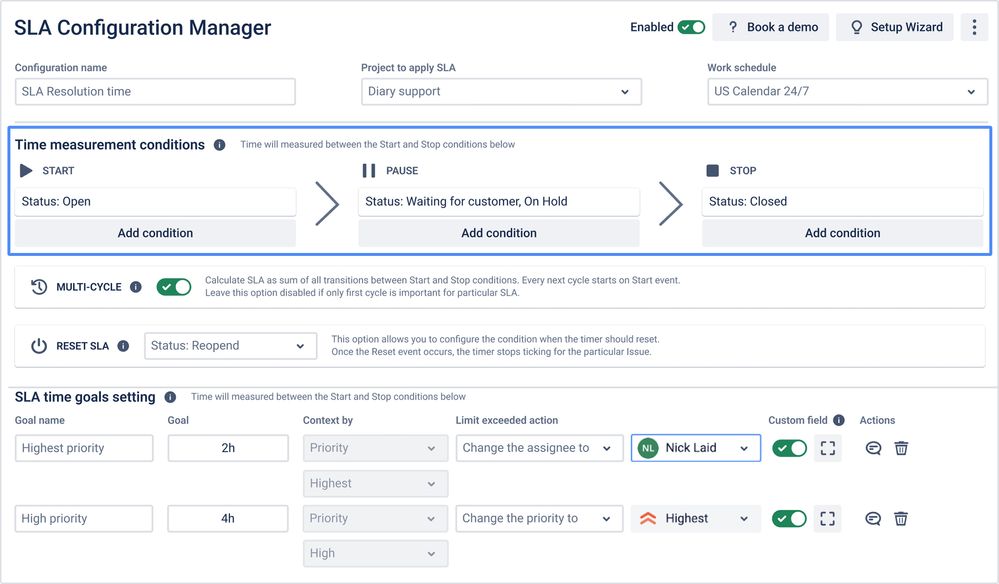Screen dimensions: 999x584
Task: Open the comment bubble for Highest priority goal
Action: (872, 448)
